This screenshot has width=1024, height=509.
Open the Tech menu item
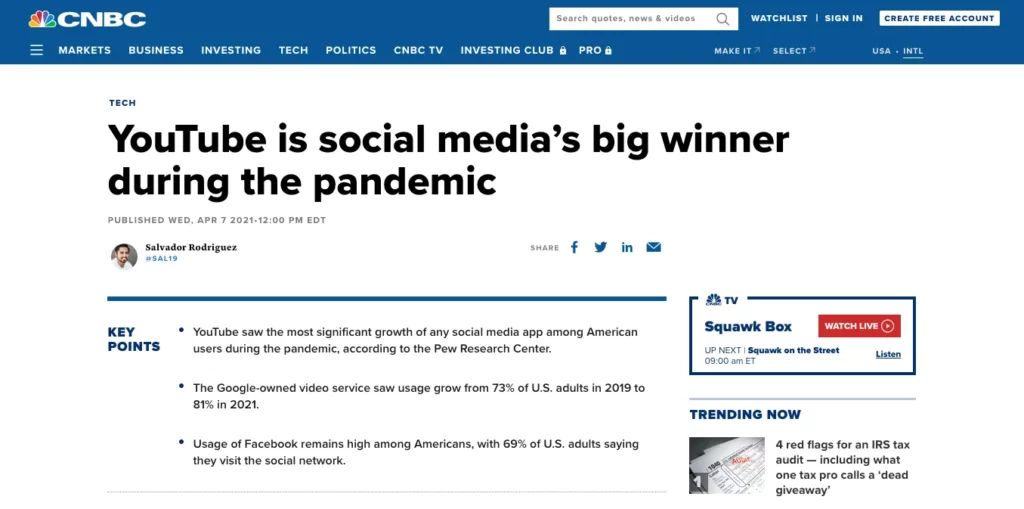coord(293,50)
